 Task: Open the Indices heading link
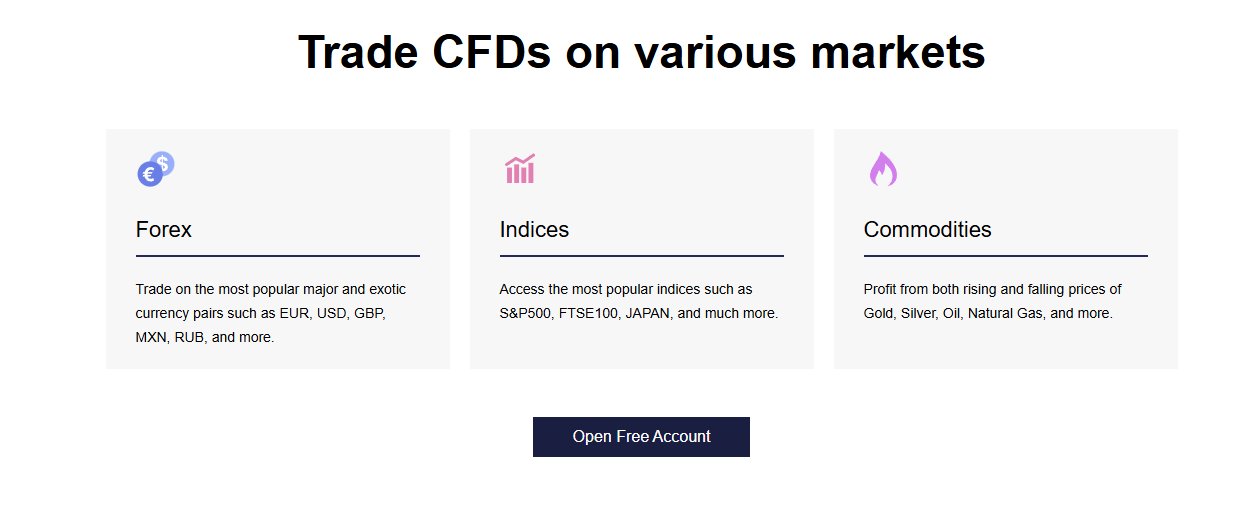[534, 230]
